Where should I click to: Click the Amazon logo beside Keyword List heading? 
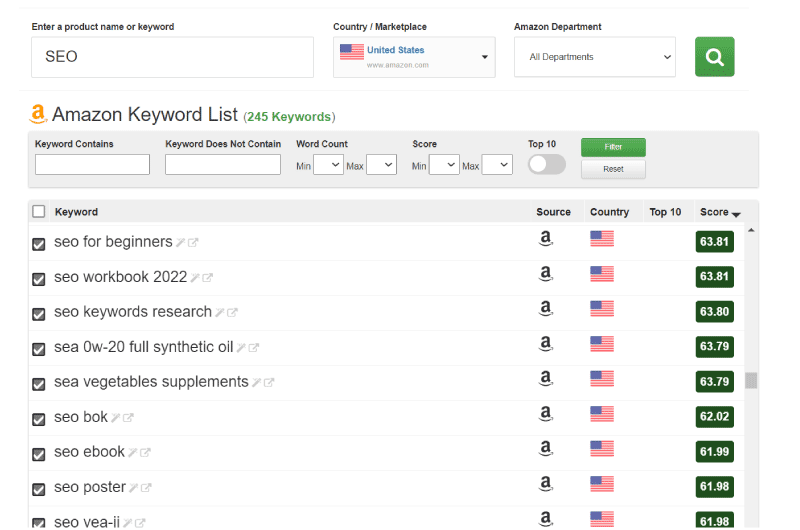click(38, 114)
